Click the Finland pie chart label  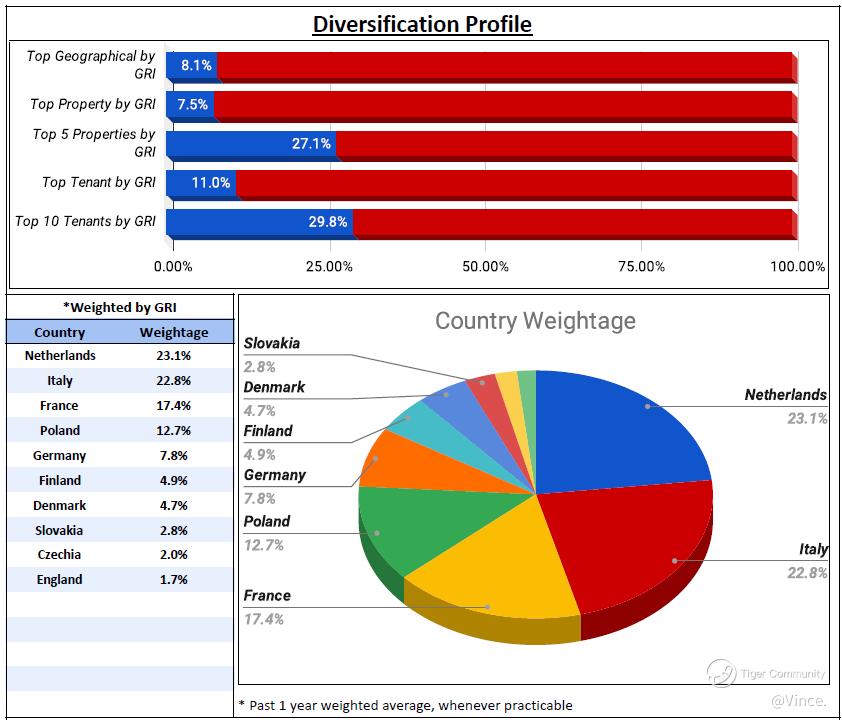pos(268,431)
